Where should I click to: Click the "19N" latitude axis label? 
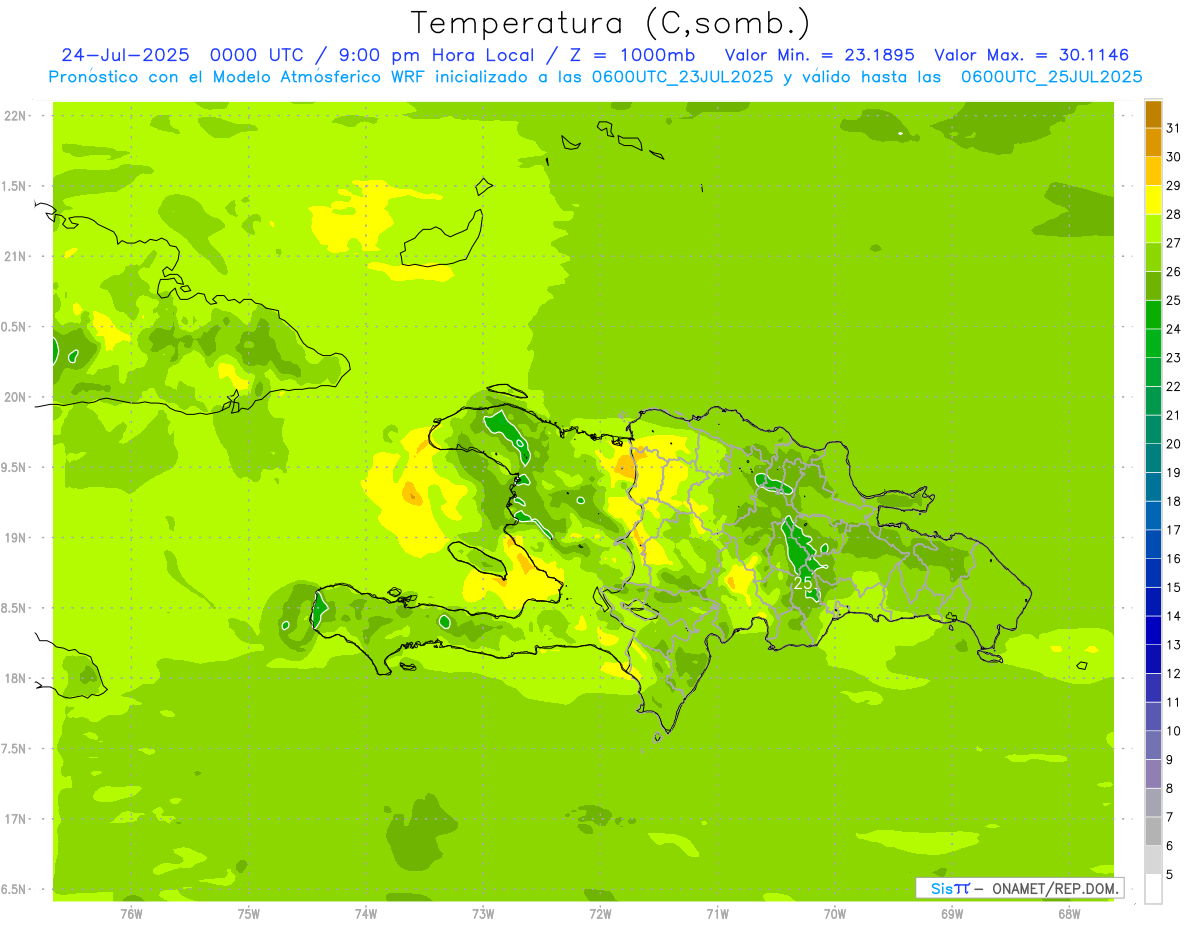pyautogui.click(x=15, y=537)
